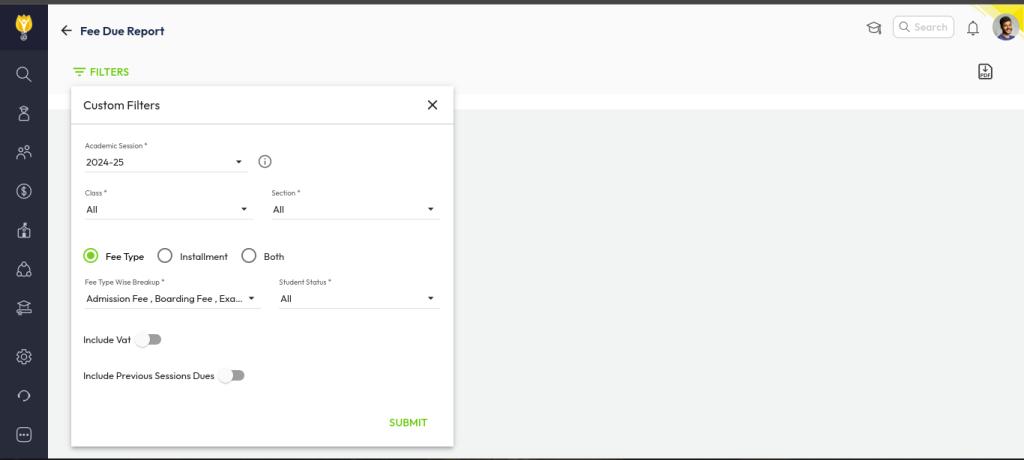Open the settings gear in sidebar

tap(24, 357)
